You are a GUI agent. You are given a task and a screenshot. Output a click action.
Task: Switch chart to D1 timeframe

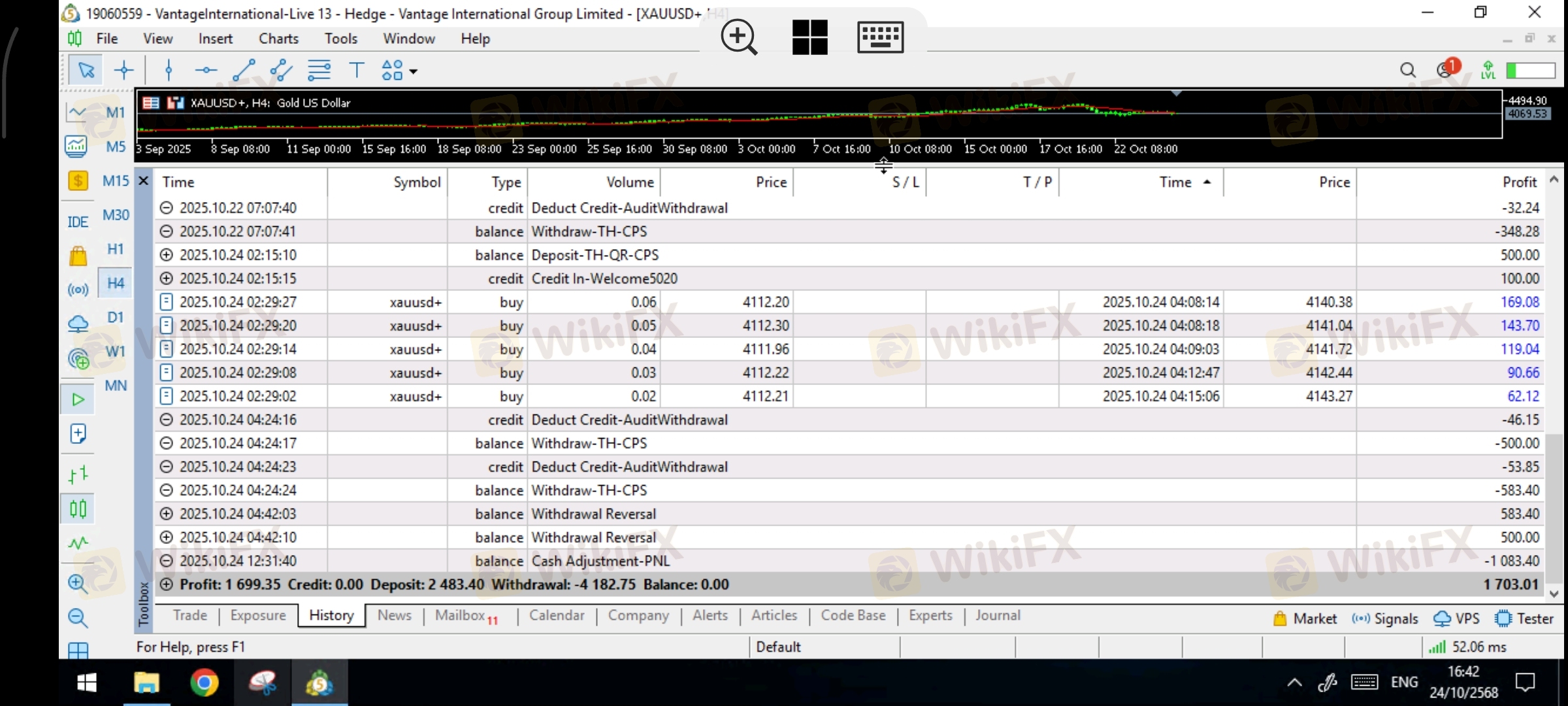pyautogui.click(x=116, y=317)
